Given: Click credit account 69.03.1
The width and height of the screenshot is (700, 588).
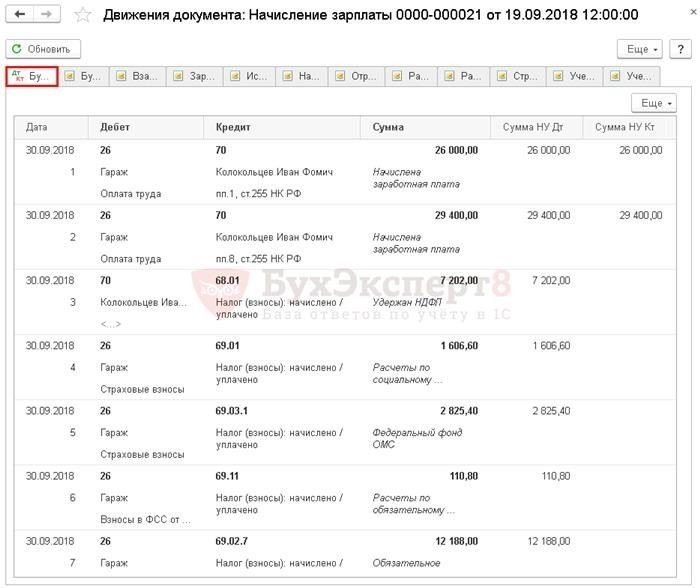Looking at the screenshot, I should [231, 411].
